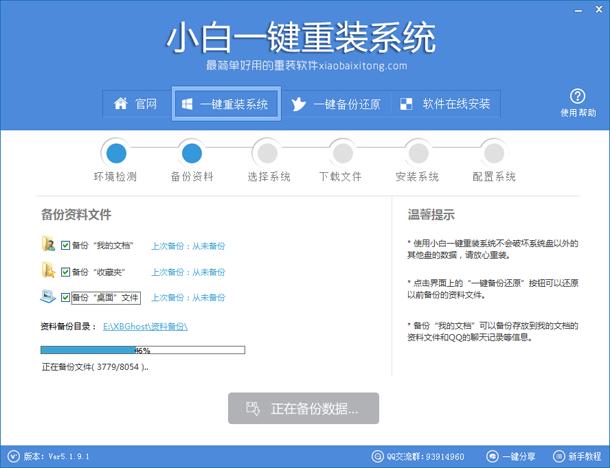The width and height of the screenshot is (610, 468).
Task: Click the version Ver5.1.9.1 text
Action: 57,456
